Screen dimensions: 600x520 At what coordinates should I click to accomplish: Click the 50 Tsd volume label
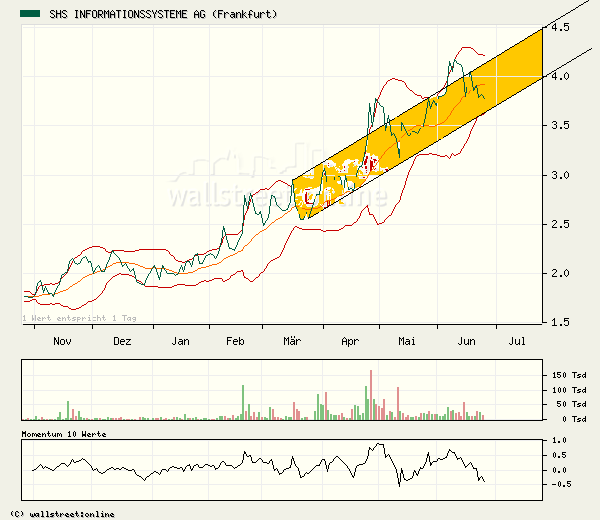point(572,404)
